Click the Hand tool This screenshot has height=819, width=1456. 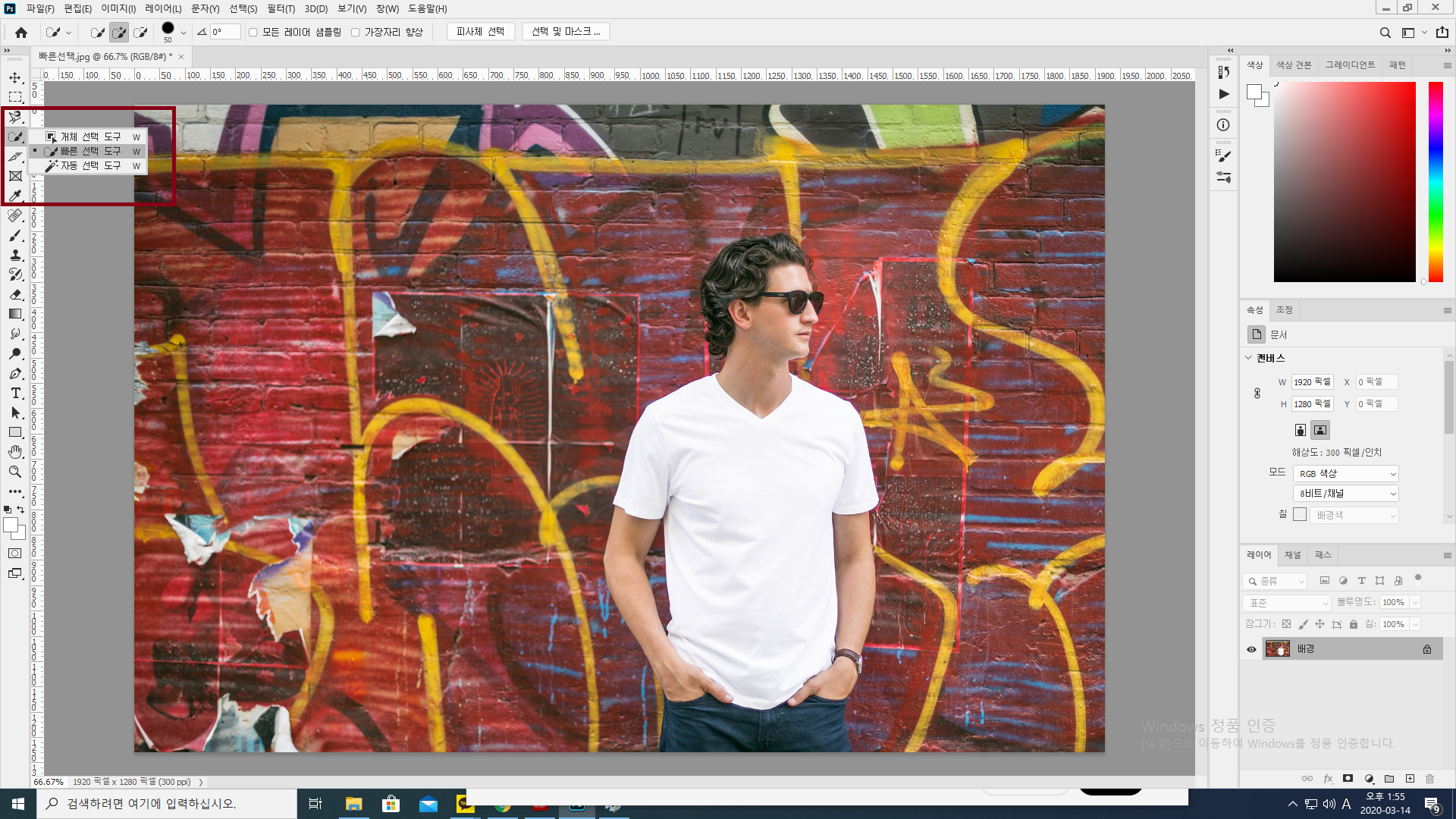pyautogui.click(x=15, y=452)
